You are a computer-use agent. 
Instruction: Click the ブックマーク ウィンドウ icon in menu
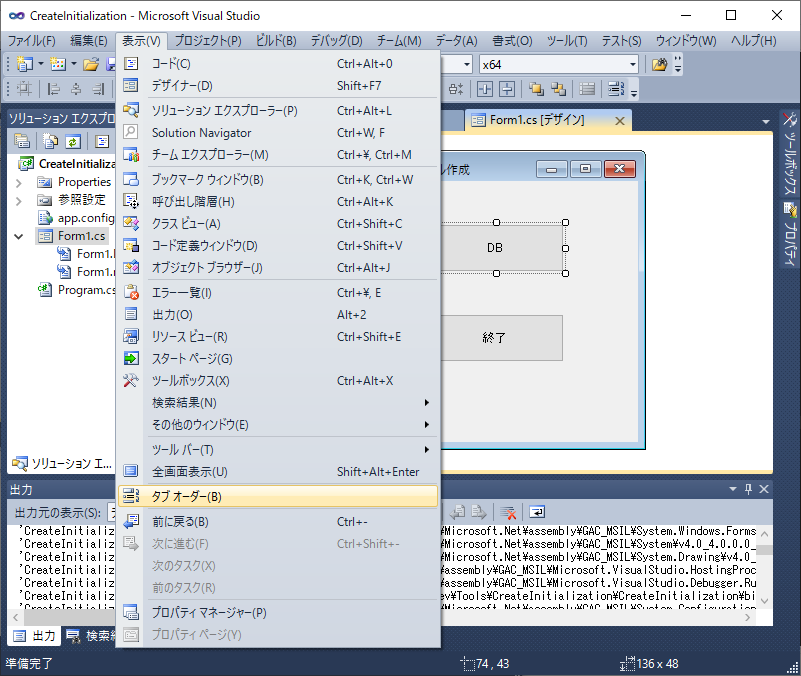[131, 179]
